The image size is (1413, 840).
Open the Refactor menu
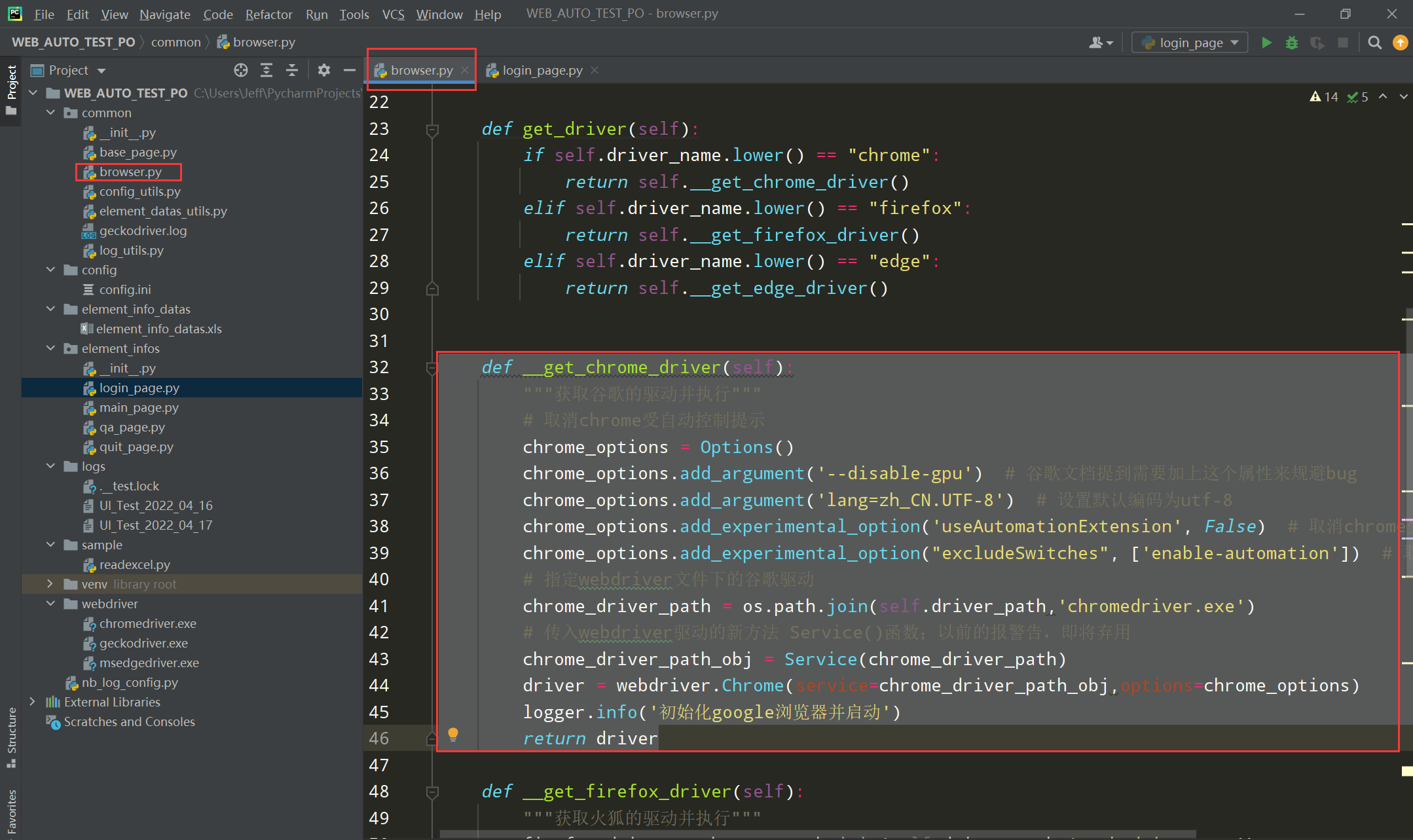pos(268,14)
